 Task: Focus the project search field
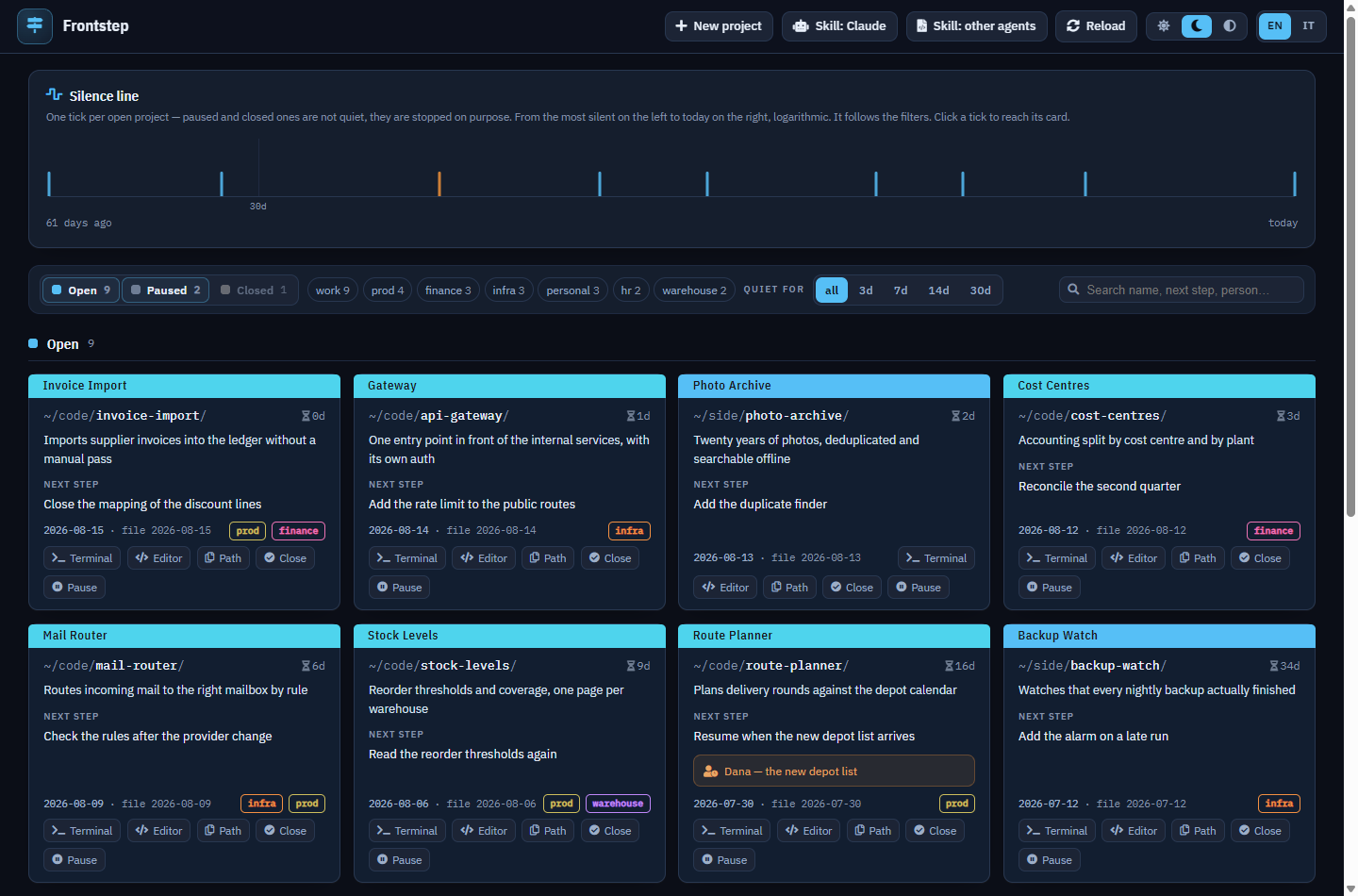click(1182, 290)
